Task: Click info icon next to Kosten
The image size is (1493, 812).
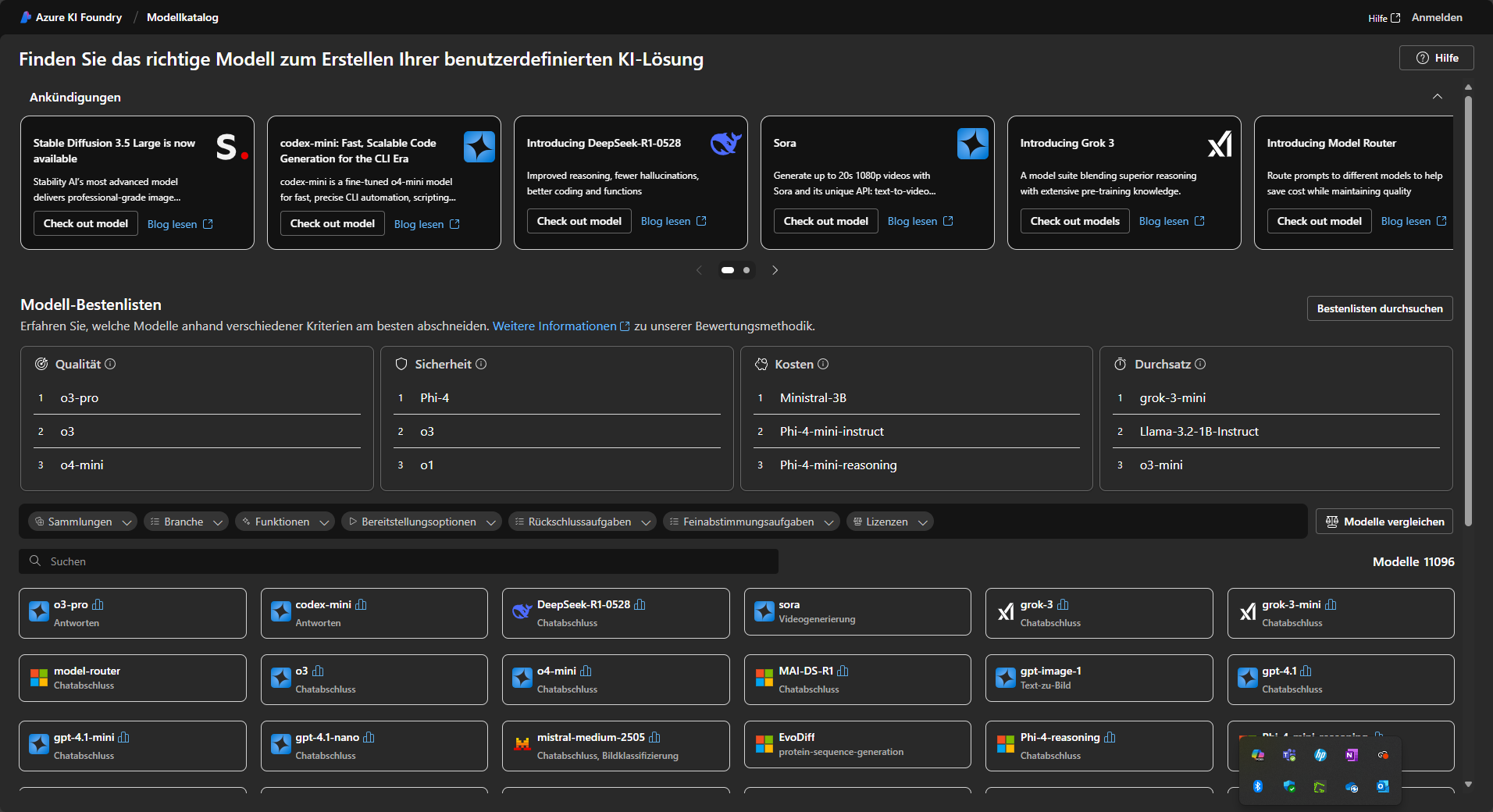Action: click(823, 364)
